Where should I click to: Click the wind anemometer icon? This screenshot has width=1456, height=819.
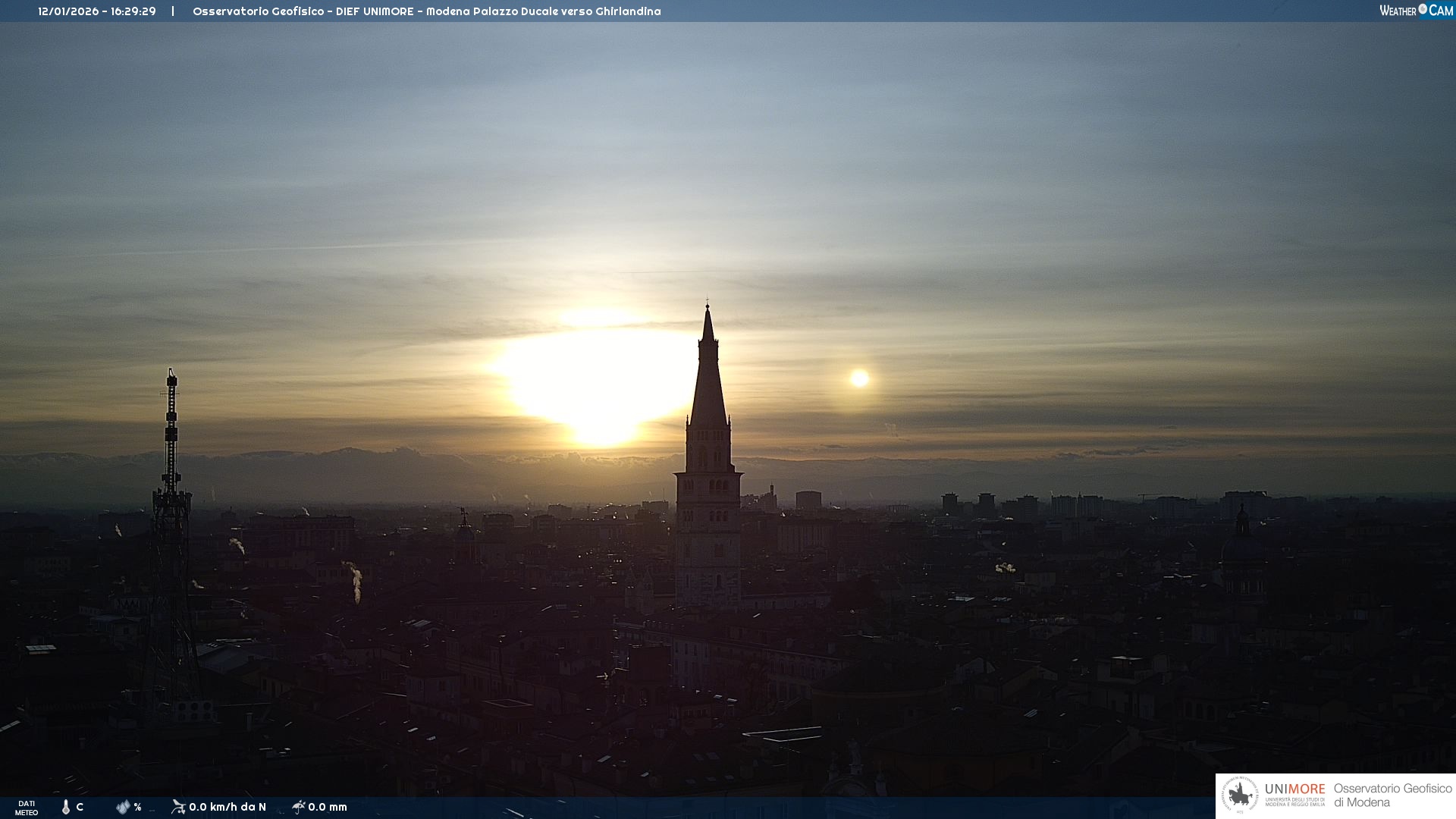(x=178, y=807)
